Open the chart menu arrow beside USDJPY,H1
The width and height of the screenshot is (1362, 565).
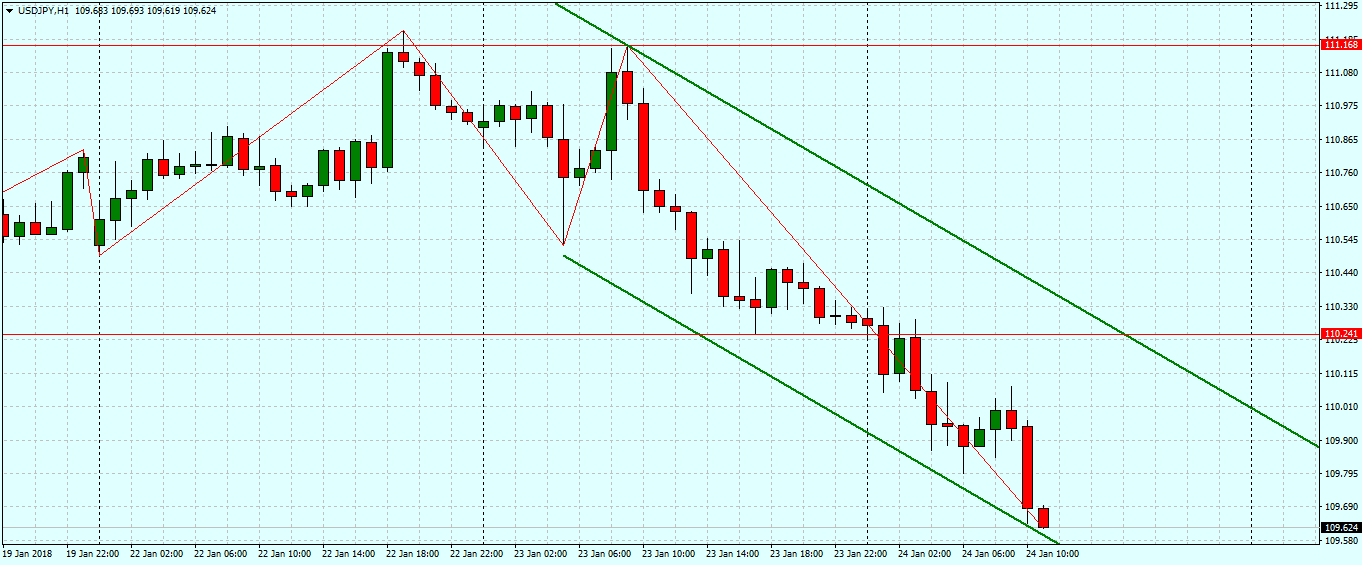pyautogui.click(x=9, y=11)
